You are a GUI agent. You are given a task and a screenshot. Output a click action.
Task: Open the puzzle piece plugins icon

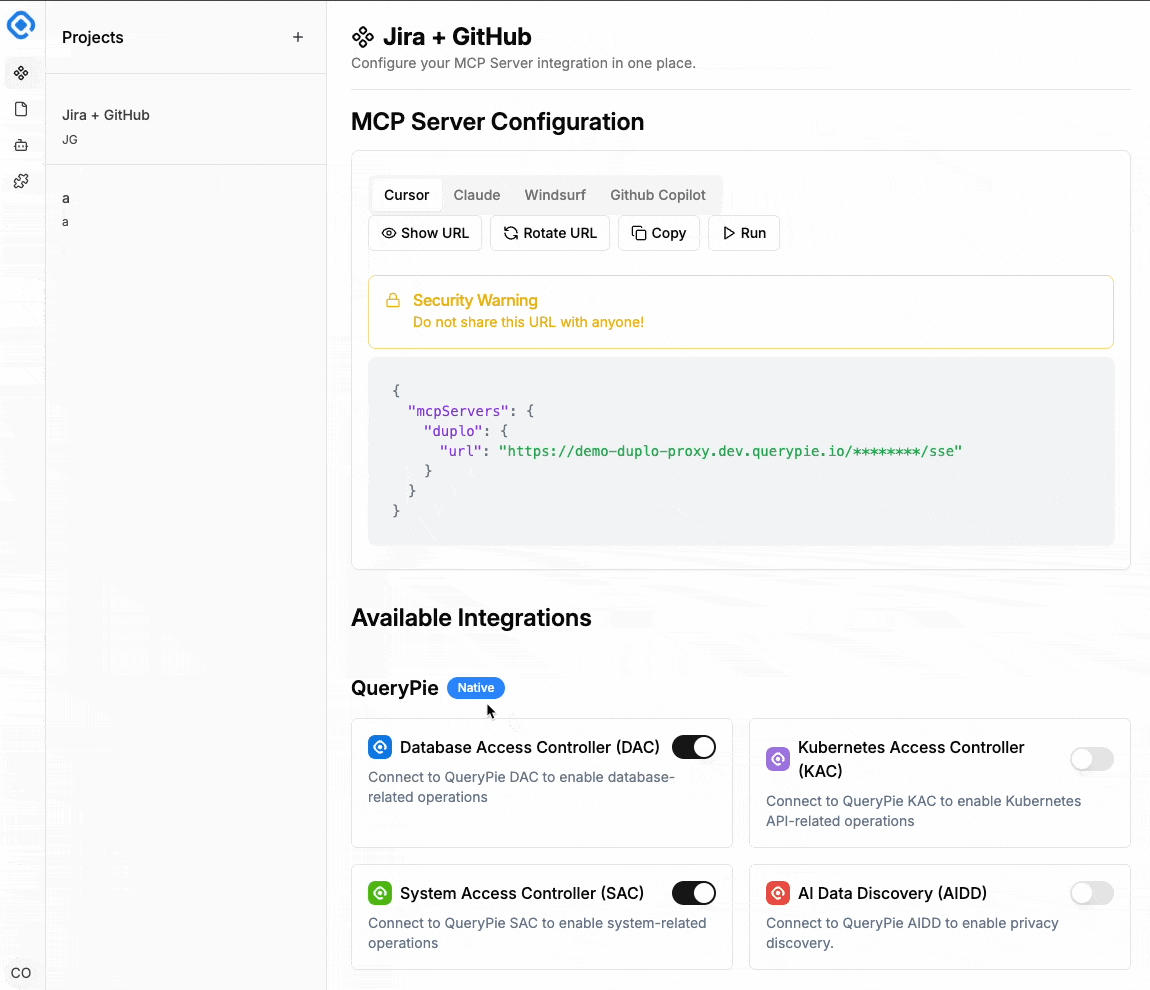(x=21, y=181)
